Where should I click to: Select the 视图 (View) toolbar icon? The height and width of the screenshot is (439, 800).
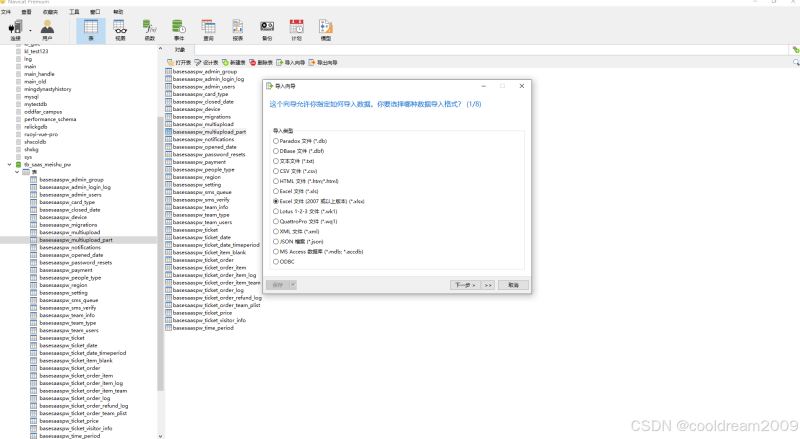119,30
